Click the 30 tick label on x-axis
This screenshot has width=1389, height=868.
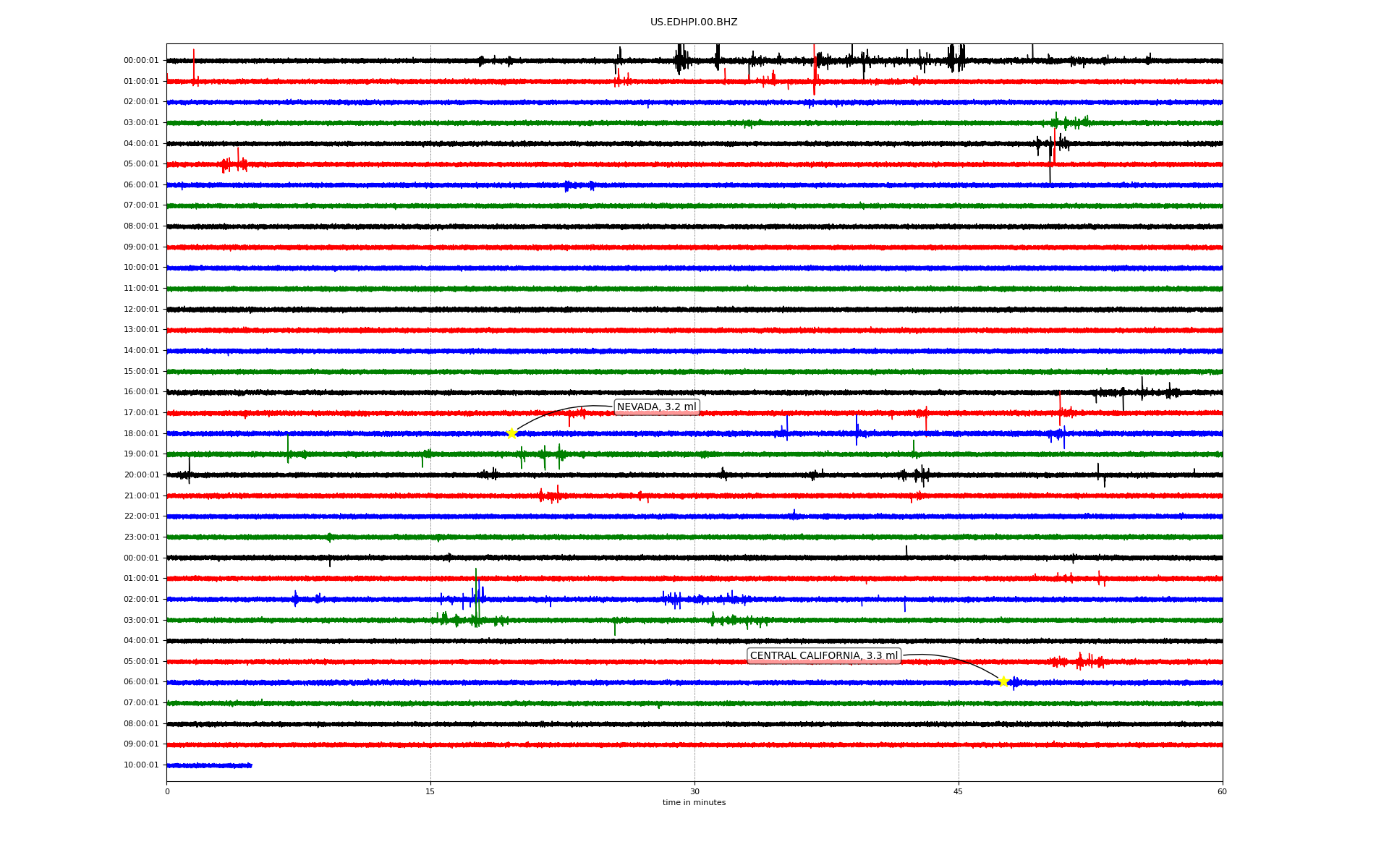[694, 791]
